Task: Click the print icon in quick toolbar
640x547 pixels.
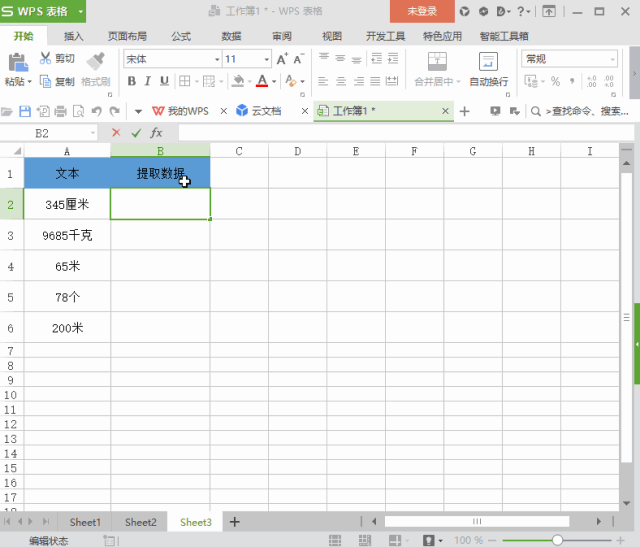Action: click(x=60, y=111)
